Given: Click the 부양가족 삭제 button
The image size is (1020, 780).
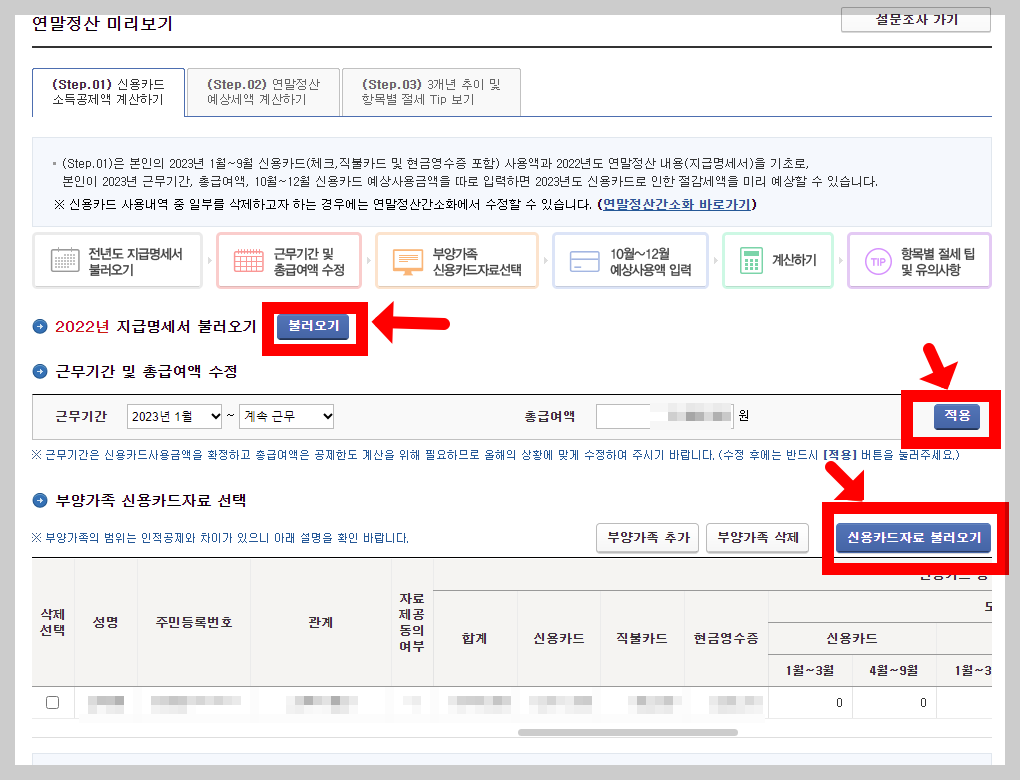Looking at the screenshot, I should (758, 538).
